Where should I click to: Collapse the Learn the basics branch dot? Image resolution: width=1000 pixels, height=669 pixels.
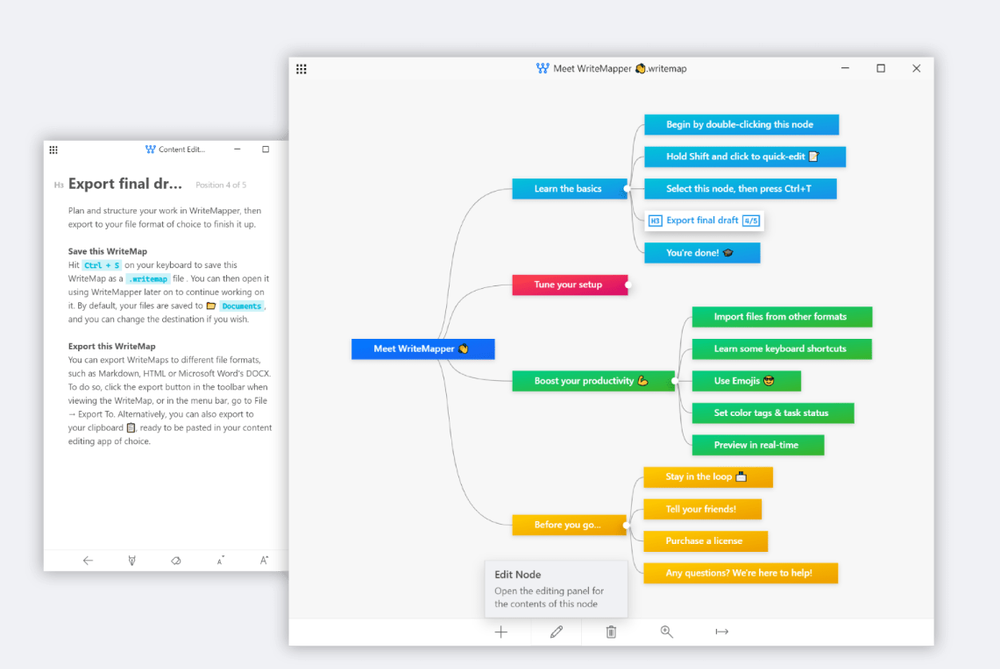click(x=627, y=189)
